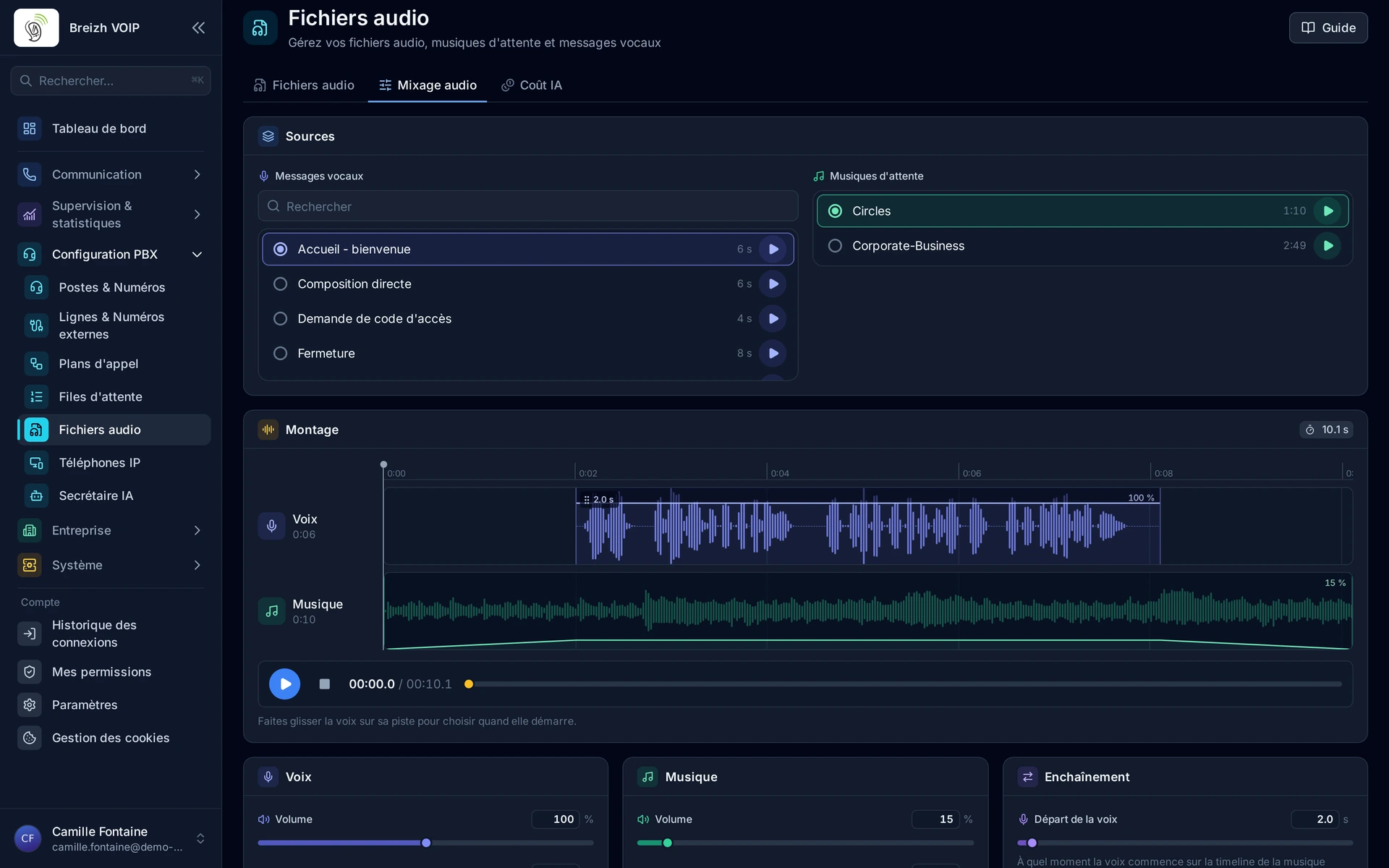Select Corporate-Business music radio button

click(835, 246)
